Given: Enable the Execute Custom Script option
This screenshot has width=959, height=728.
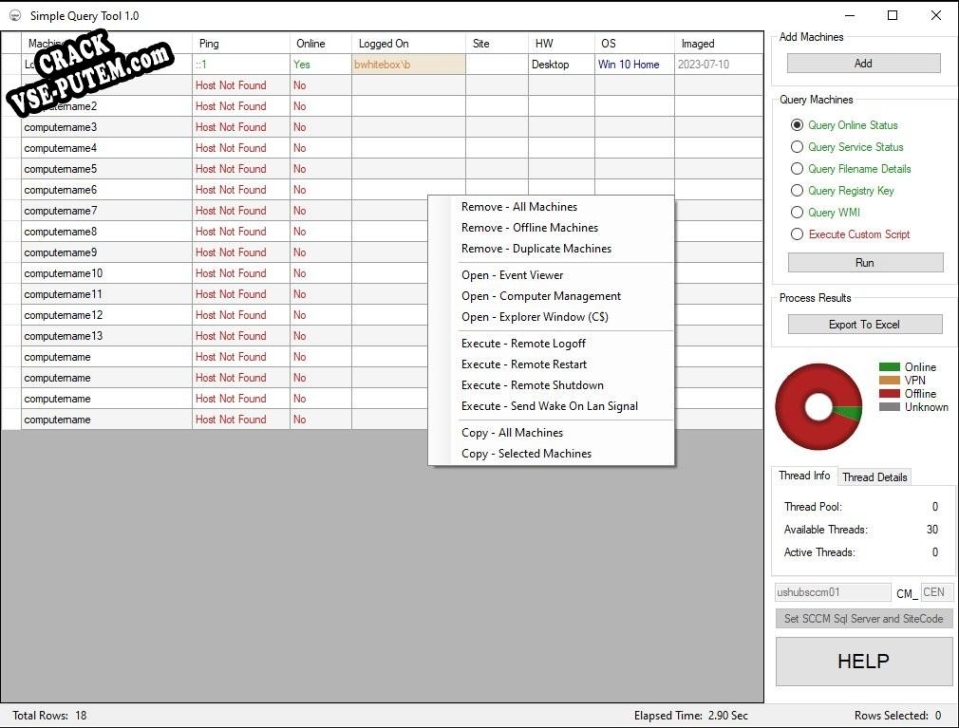Looking at the screenshot, I should [797, 234].
